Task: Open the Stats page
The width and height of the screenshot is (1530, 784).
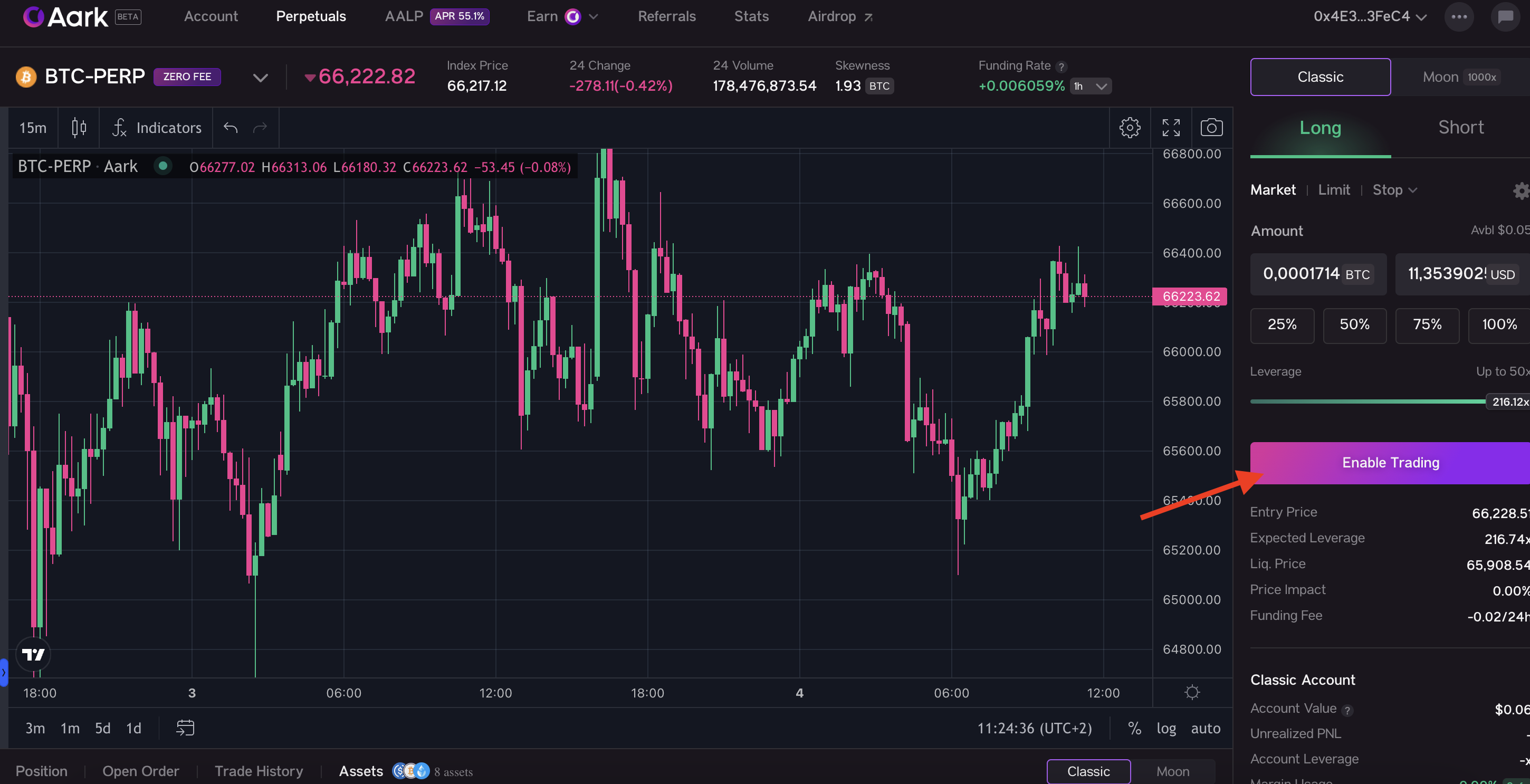Action: [x=751, y=17]
